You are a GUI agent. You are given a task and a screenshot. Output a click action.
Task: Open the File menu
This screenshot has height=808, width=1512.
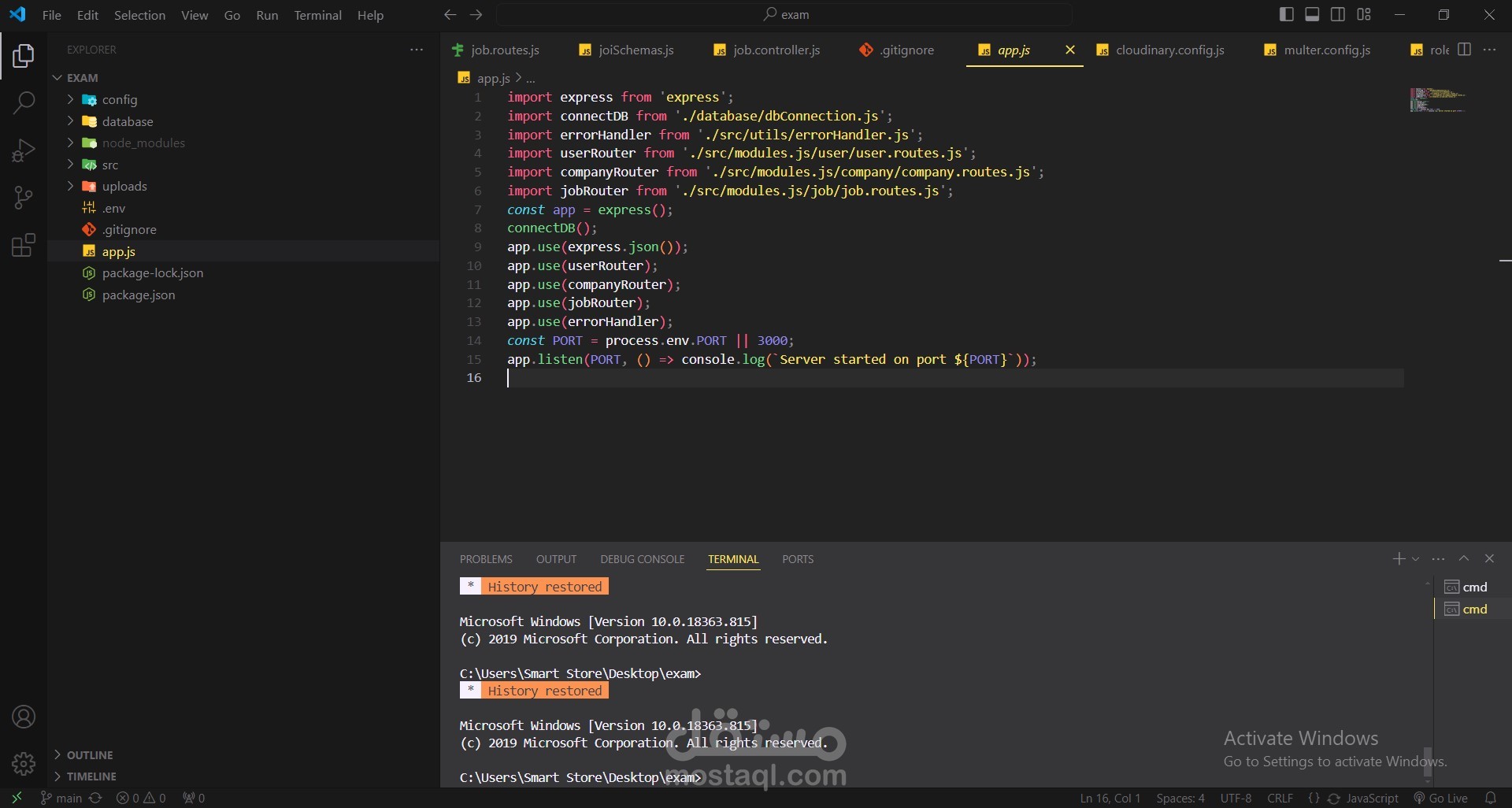coord(51,15)
